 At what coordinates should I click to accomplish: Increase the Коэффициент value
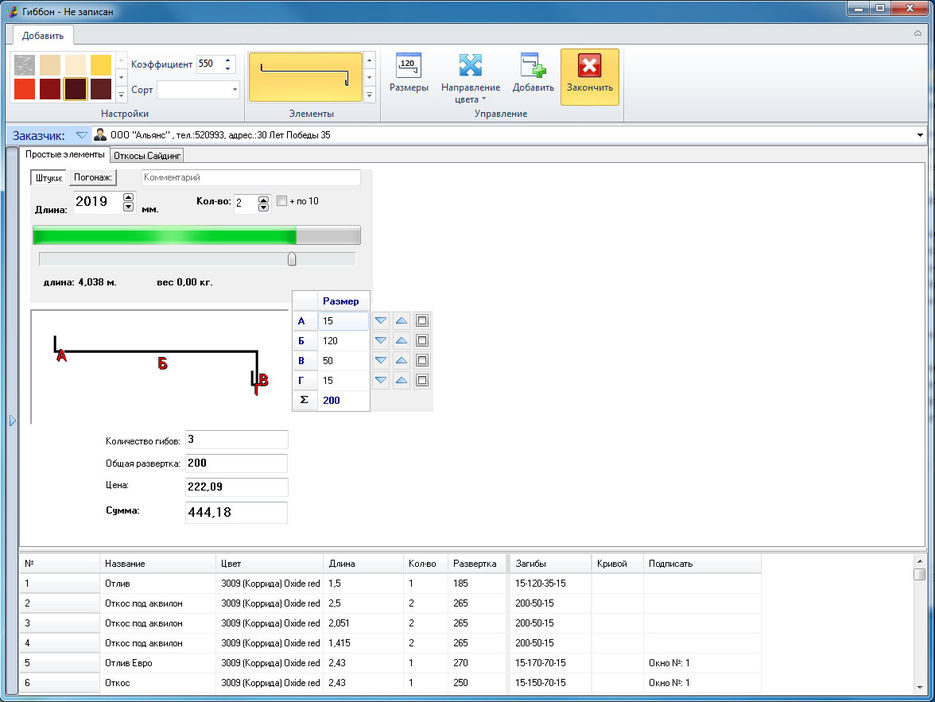coord(228,60)
